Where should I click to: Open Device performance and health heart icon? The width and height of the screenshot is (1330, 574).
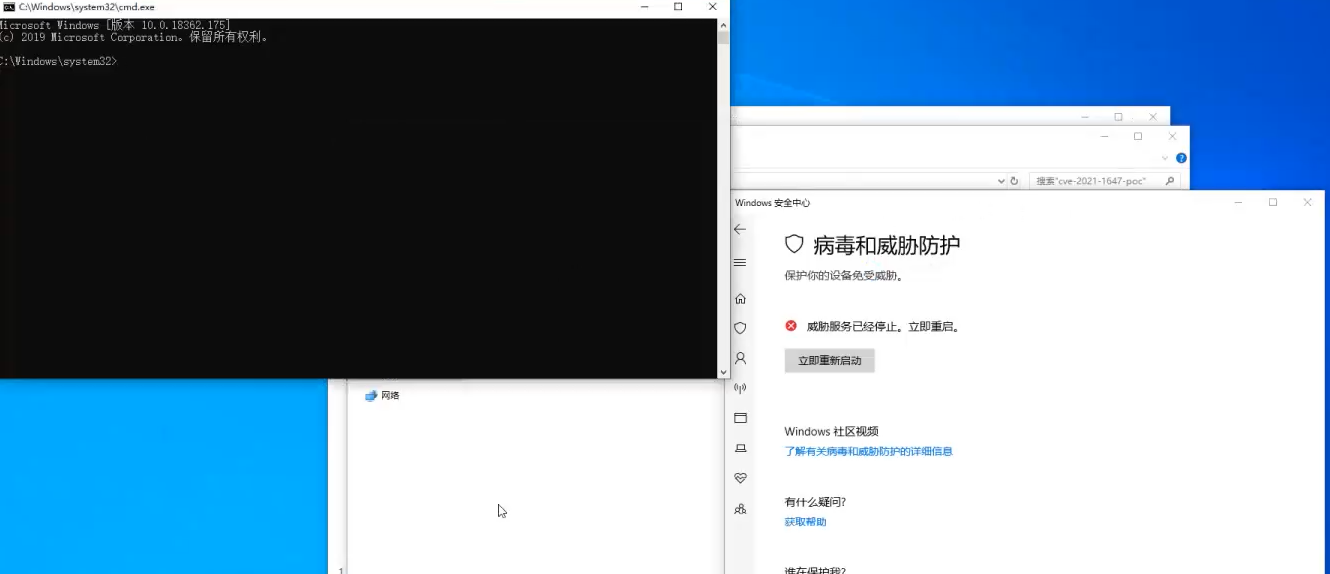pos(740,478)
